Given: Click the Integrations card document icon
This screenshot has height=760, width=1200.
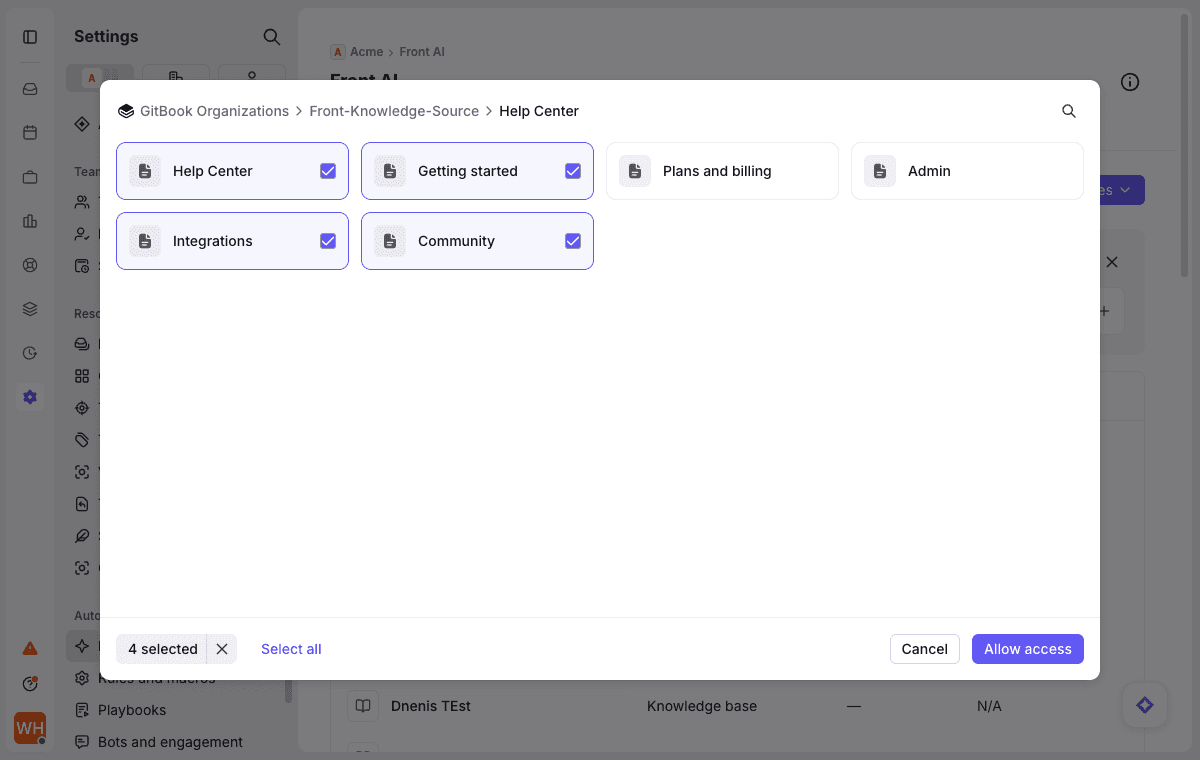Looking at the screenshot, I should [145, 241].
